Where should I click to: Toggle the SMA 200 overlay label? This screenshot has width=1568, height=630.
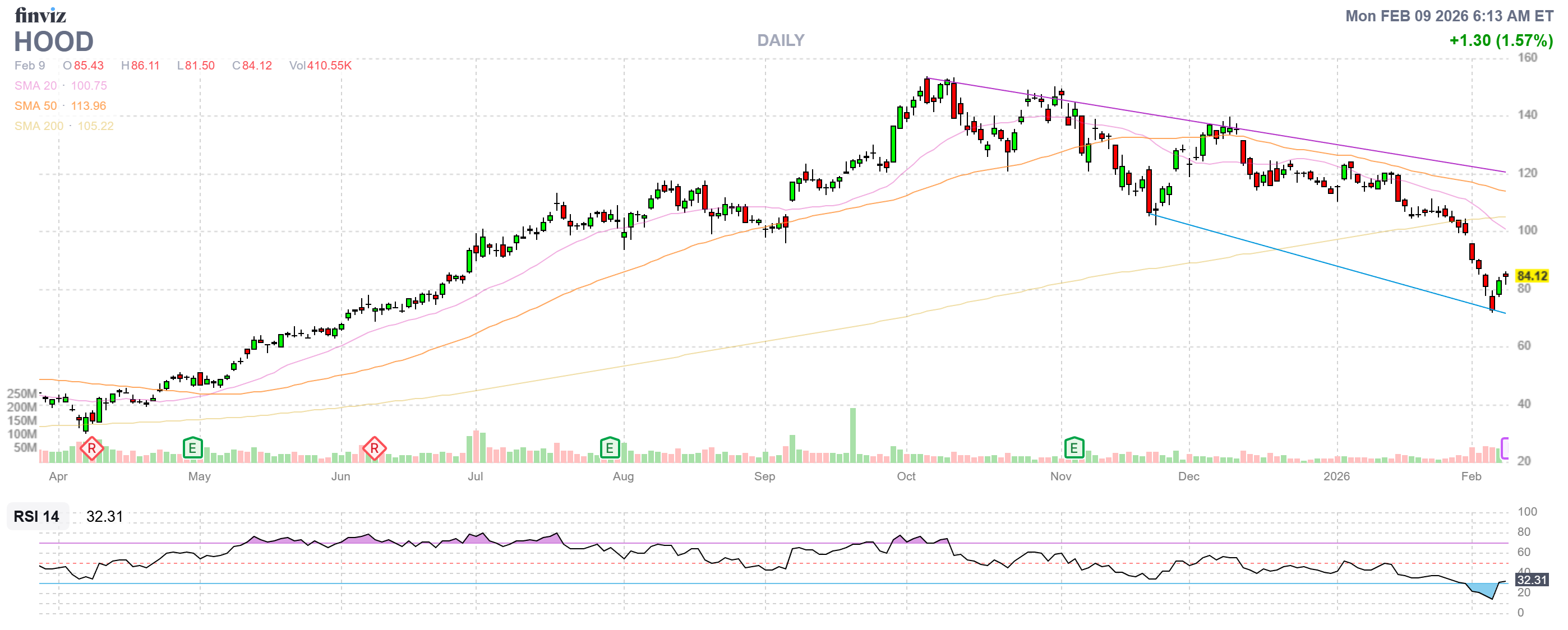click(x=38, y=126)
